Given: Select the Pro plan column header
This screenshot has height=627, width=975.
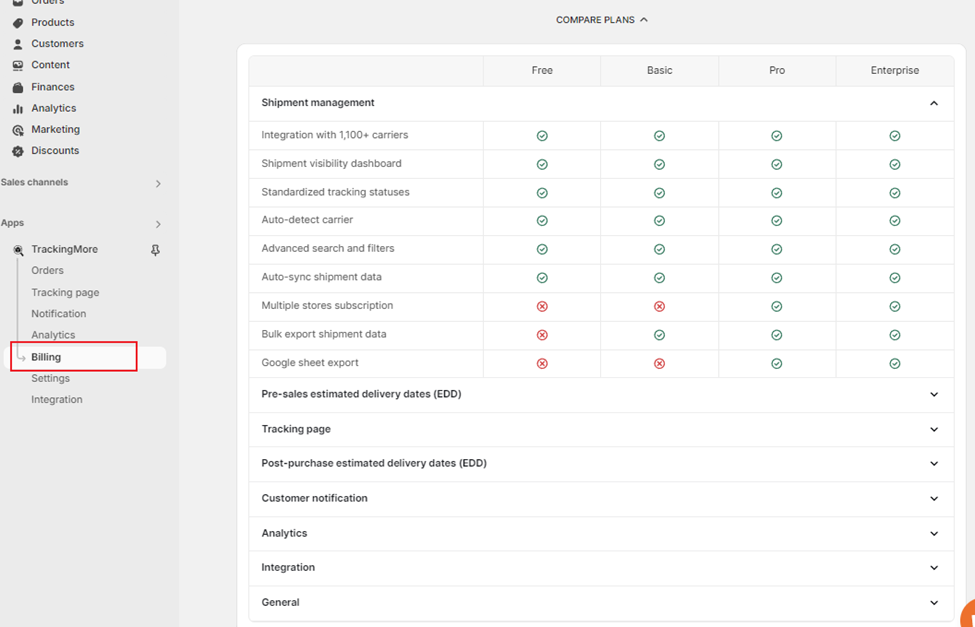Looking at the screenshot, I should [x=777, y=70].
